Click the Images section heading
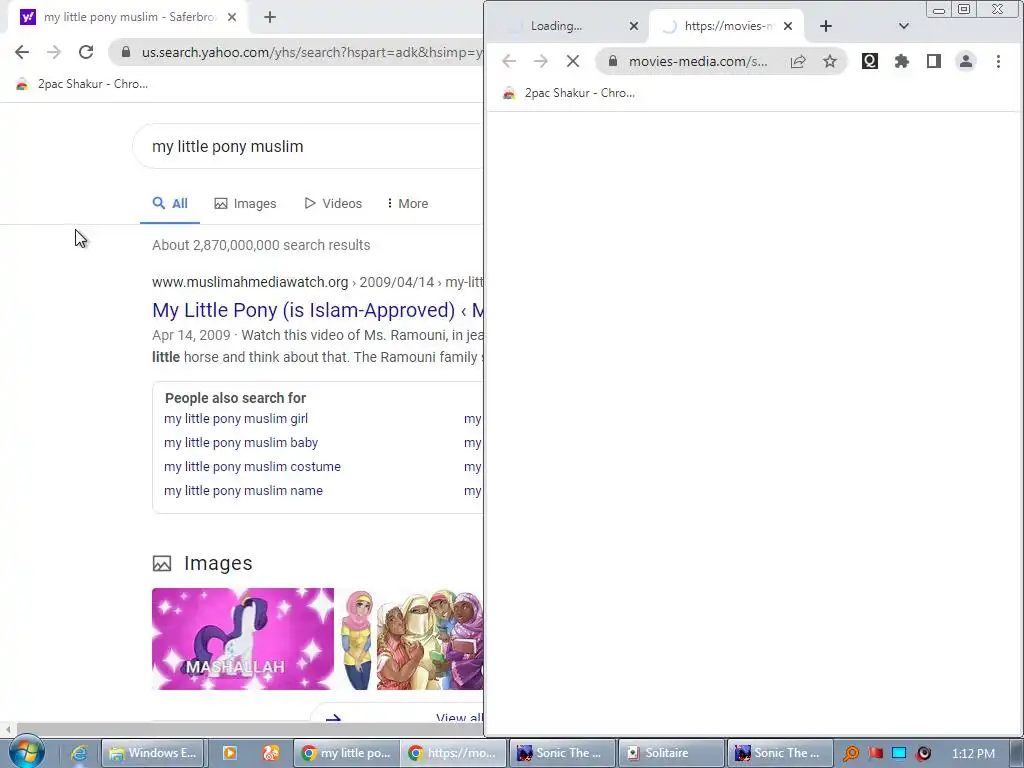Viewport: 1024px width, 768px height. point(217,563)
